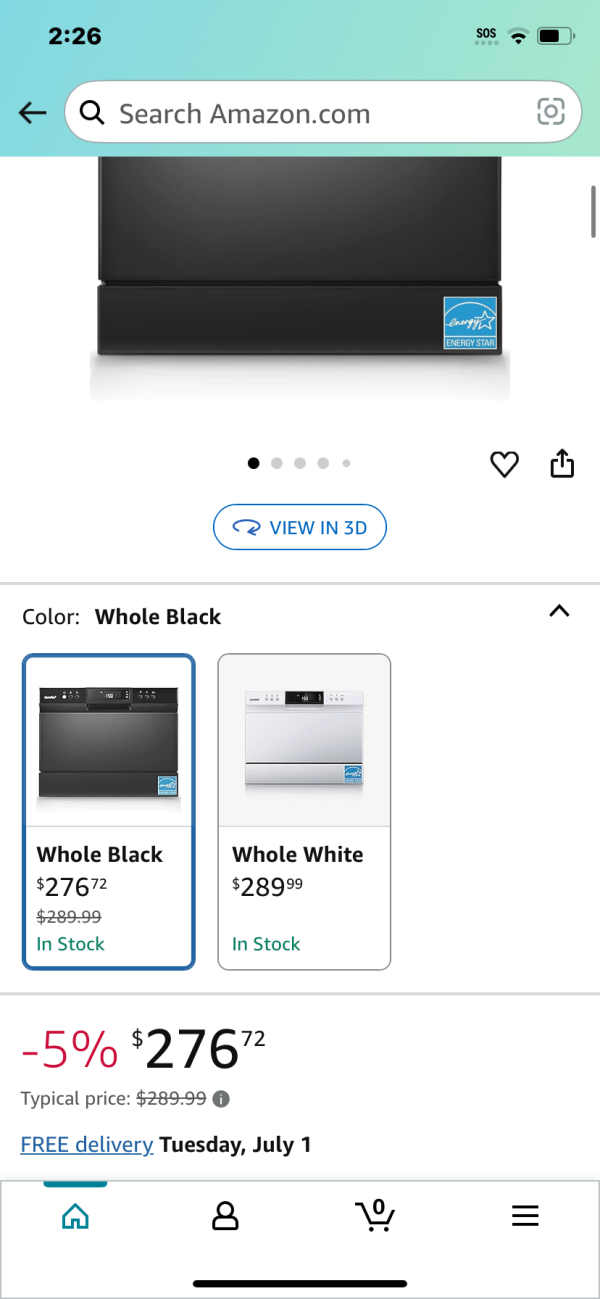This screenshot has height=1299, width=600.
Task: Open the camera lens search icon
Action: (551, 112)
